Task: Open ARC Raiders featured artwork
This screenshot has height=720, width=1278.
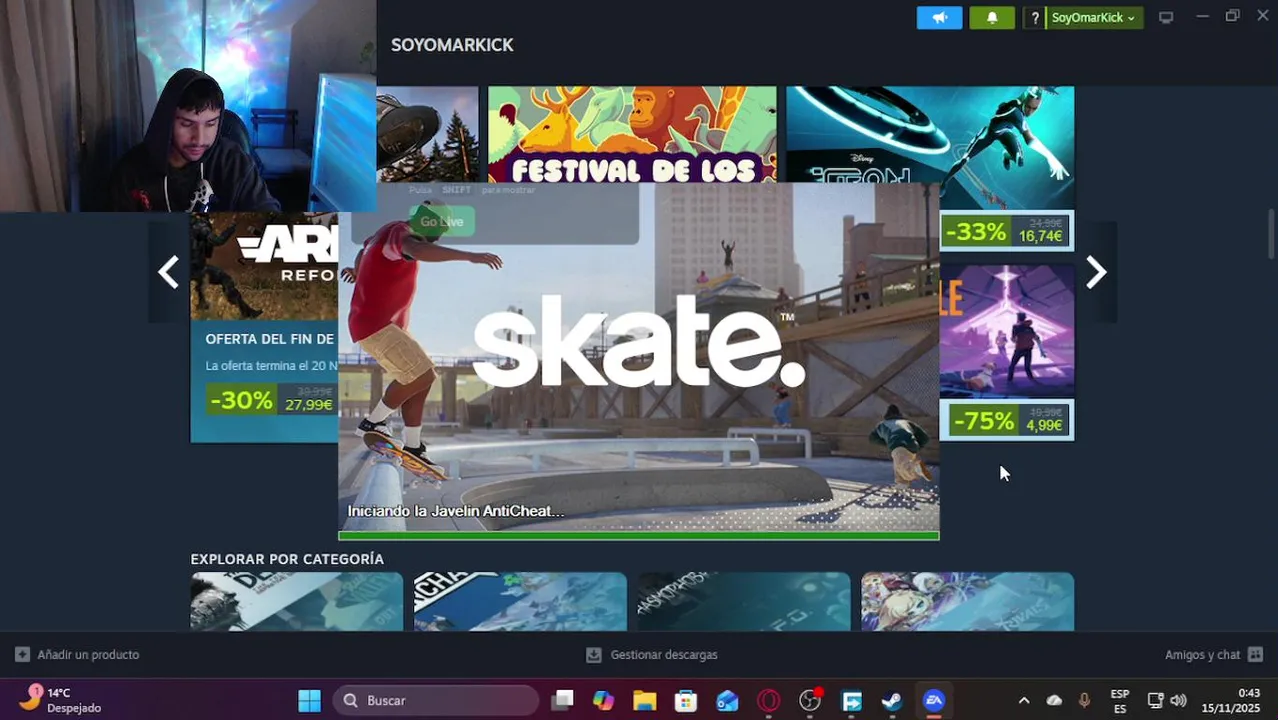Action: pyautogui.click(x=264, y=266)
